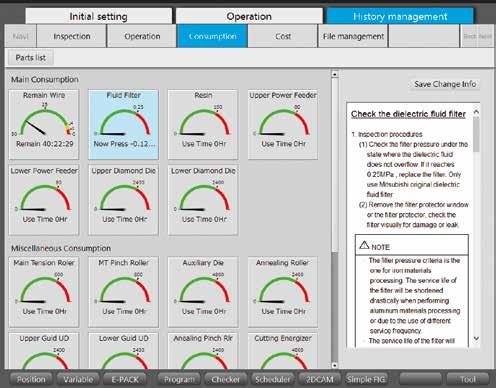The height and width of the screenshot is (388, 496).
Task: Click the instruction panel scroll-down arrow
Action: pos(476,338)
